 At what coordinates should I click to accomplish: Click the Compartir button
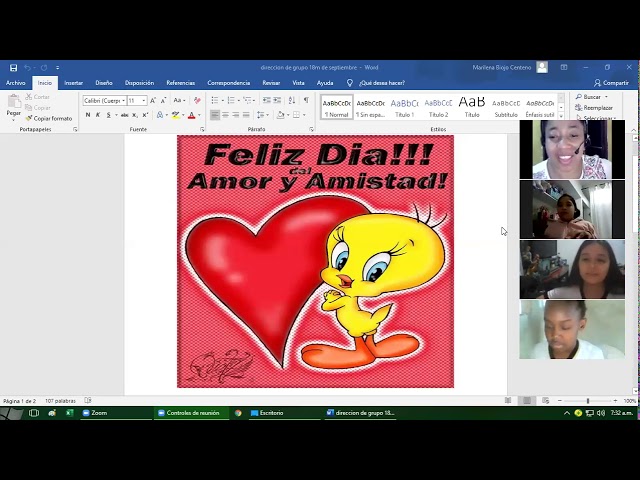point(611,83)
